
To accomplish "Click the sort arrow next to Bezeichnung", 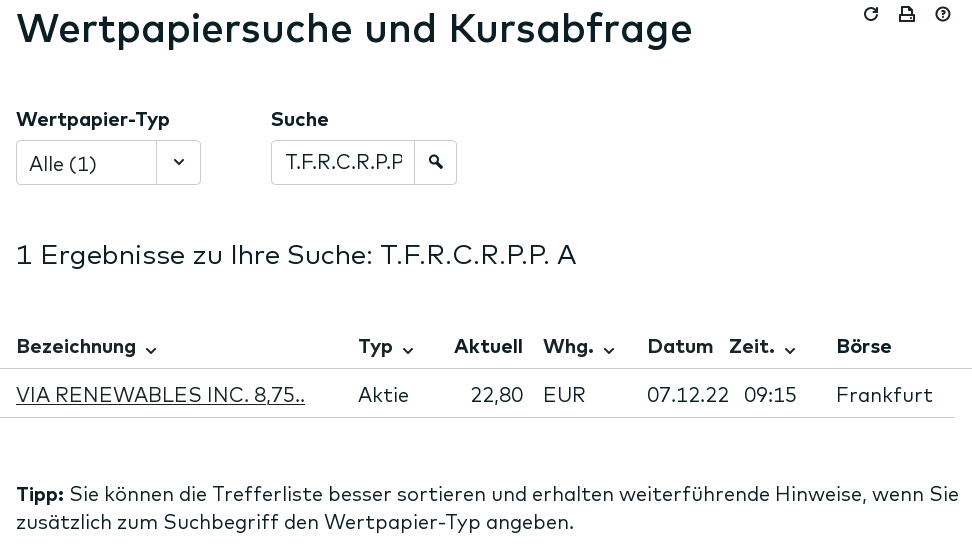I will pyautogui.click(x=151, y=350).
